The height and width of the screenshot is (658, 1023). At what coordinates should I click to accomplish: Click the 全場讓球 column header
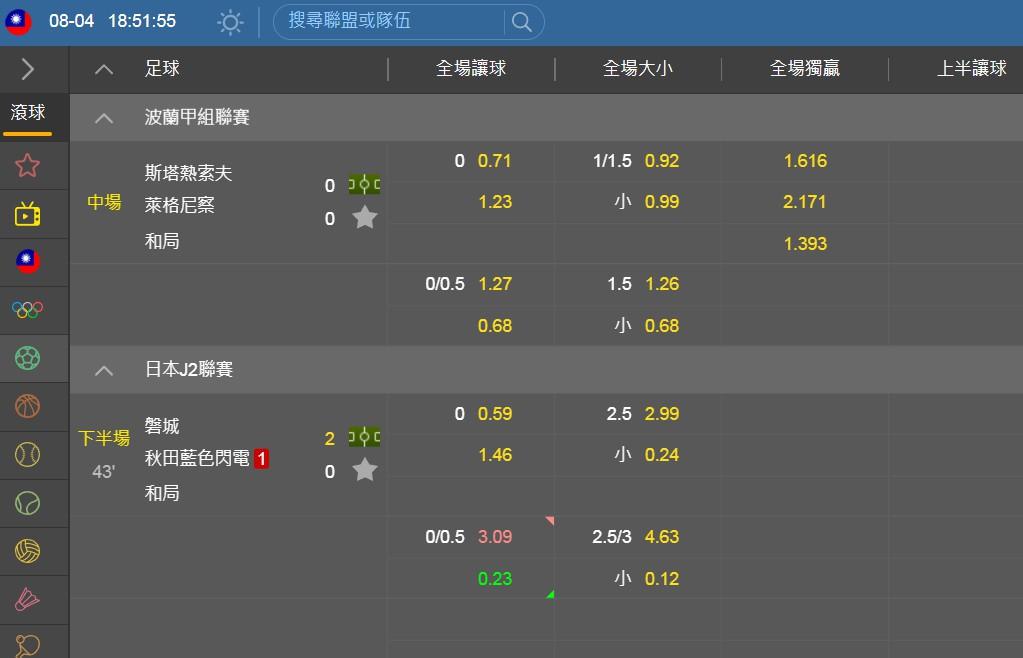[x=471, y=68]
